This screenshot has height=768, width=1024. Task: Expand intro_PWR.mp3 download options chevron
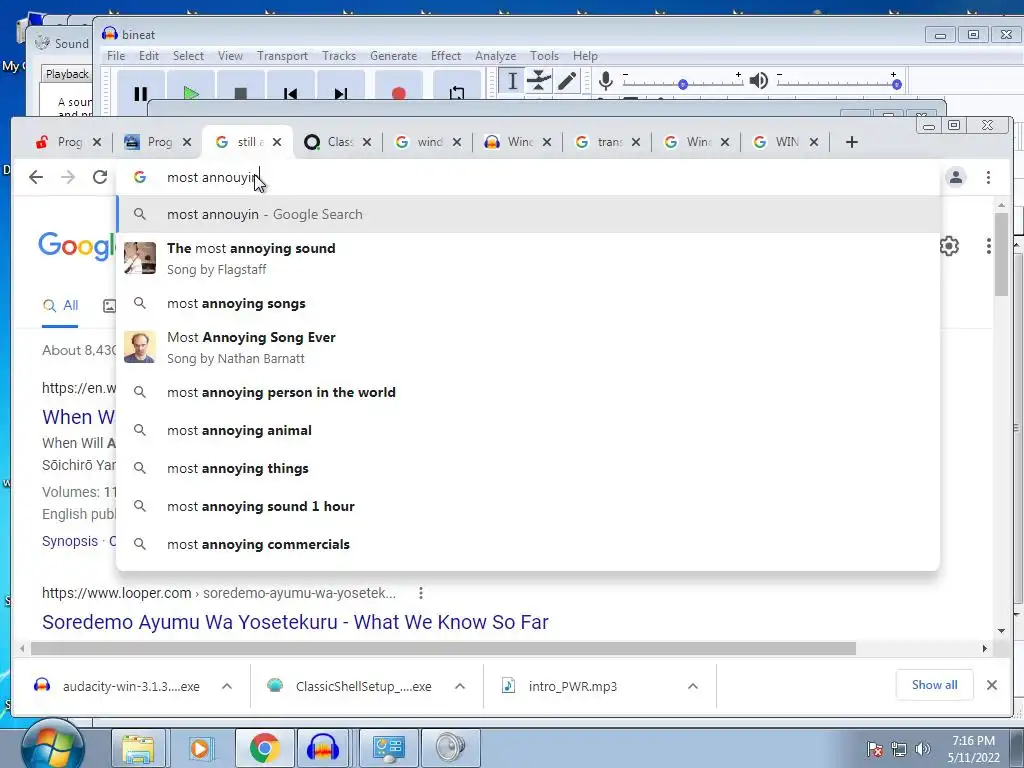tap(693, 686)
